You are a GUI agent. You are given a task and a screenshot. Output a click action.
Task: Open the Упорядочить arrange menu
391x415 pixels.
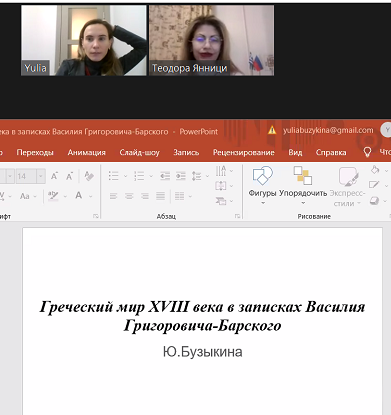(x=303, y=185)
